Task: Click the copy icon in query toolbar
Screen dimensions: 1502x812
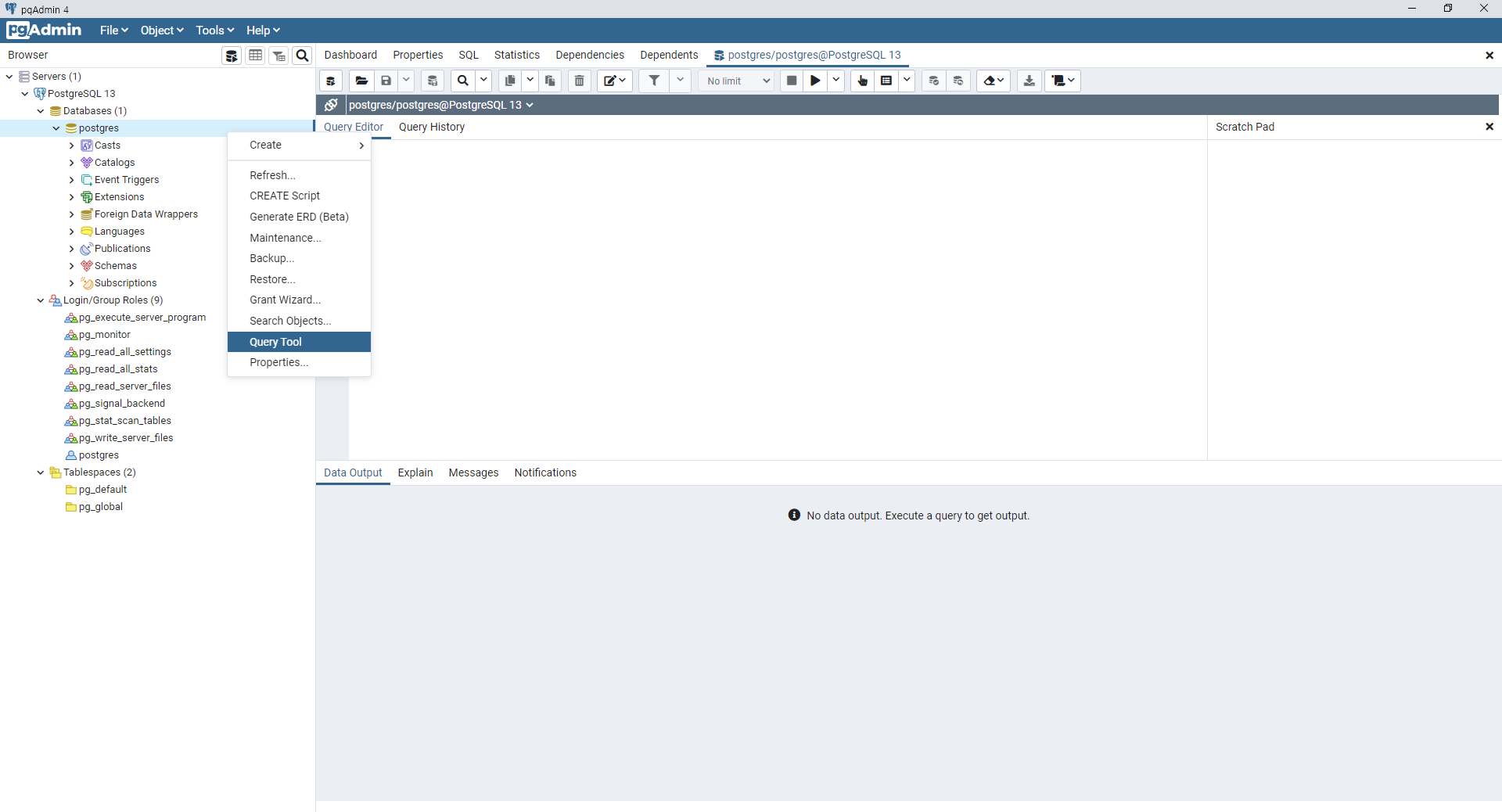Action: 510,81
